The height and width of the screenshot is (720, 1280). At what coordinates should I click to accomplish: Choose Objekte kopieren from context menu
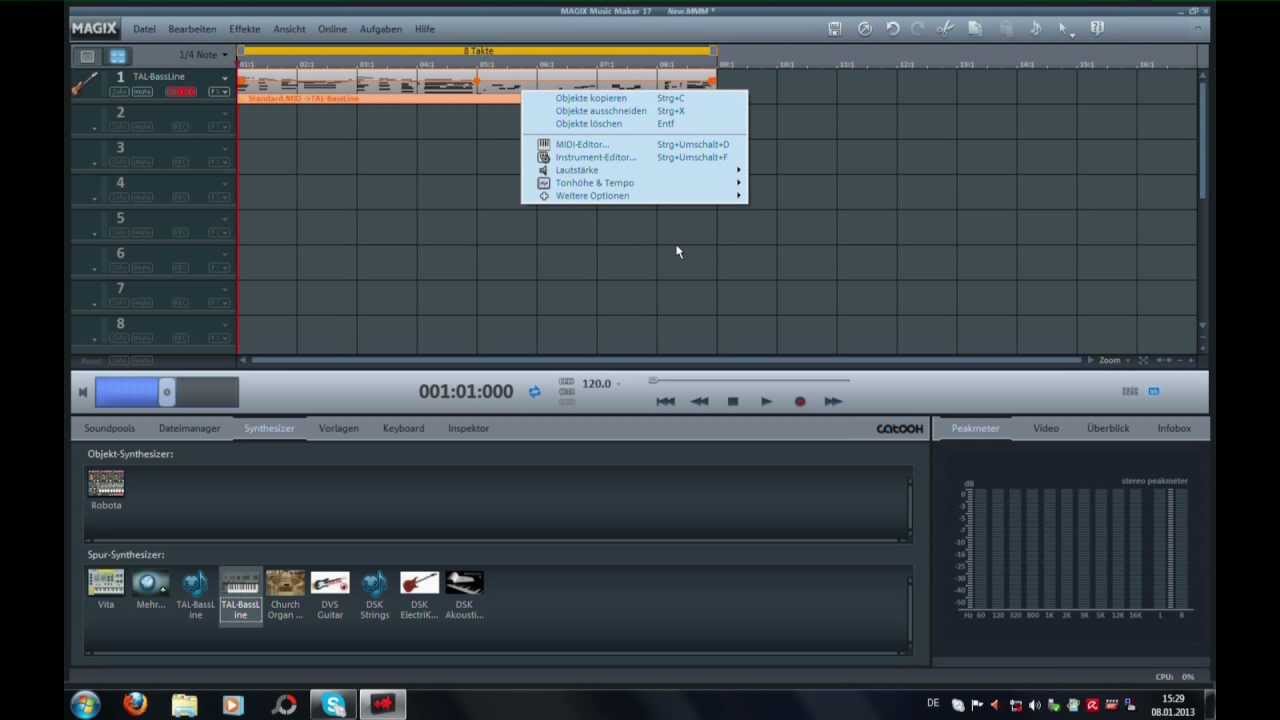tap(591, 98)
